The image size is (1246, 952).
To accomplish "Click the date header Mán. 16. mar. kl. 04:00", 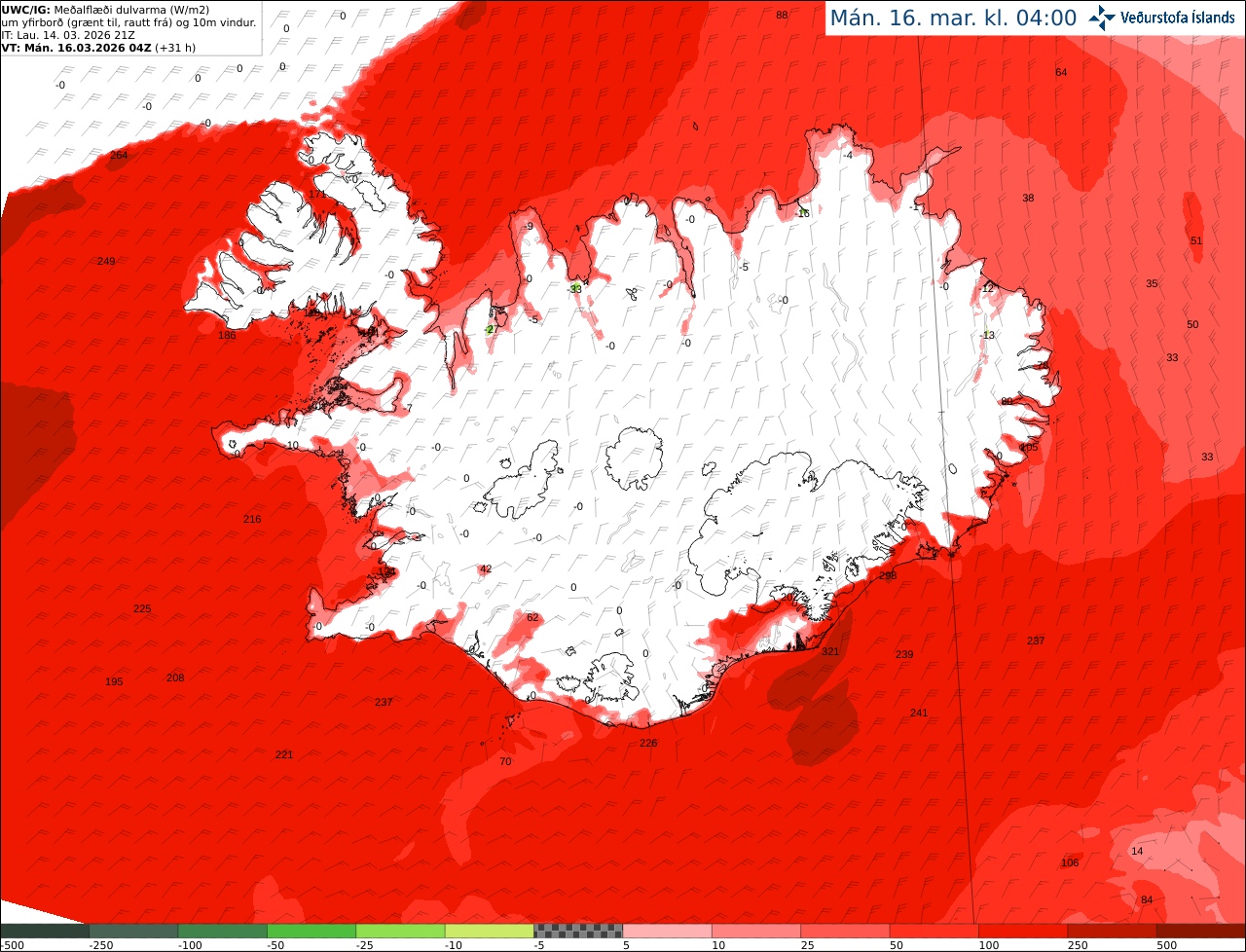I will click(953, 18).
